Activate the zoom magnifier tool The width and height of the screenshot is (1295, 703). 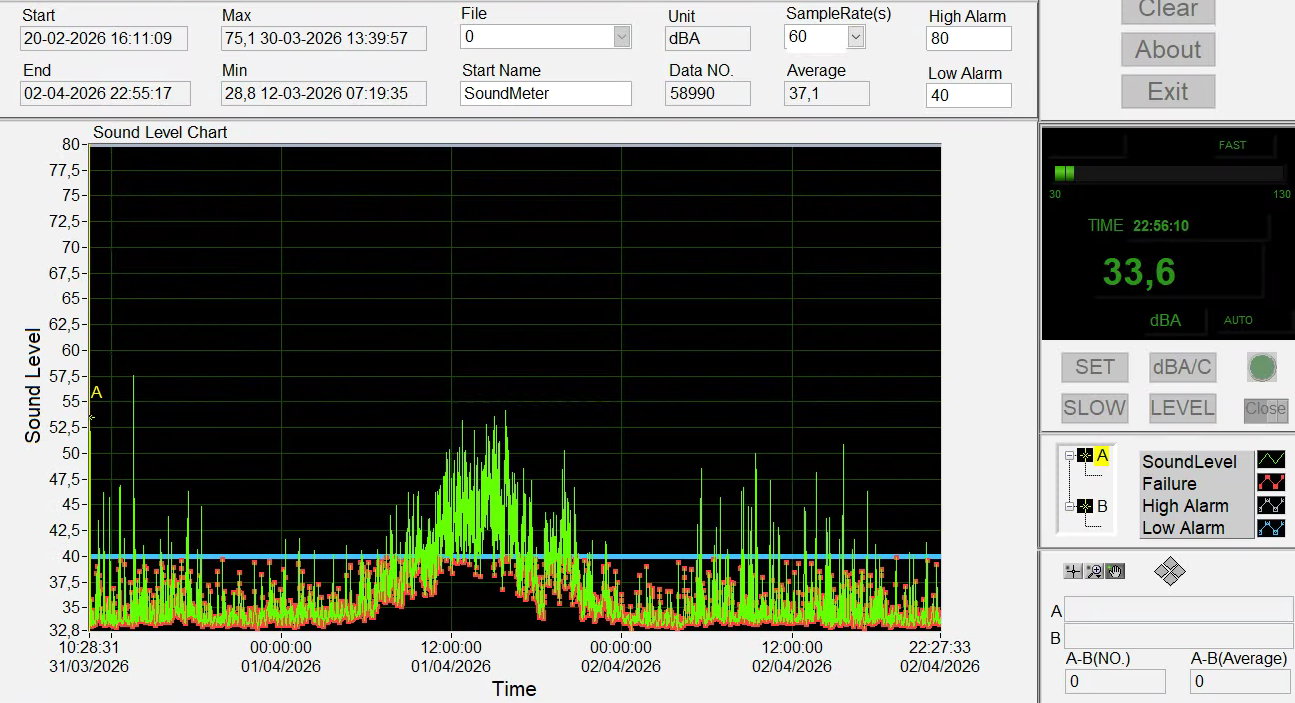[x=1094, y=571]
